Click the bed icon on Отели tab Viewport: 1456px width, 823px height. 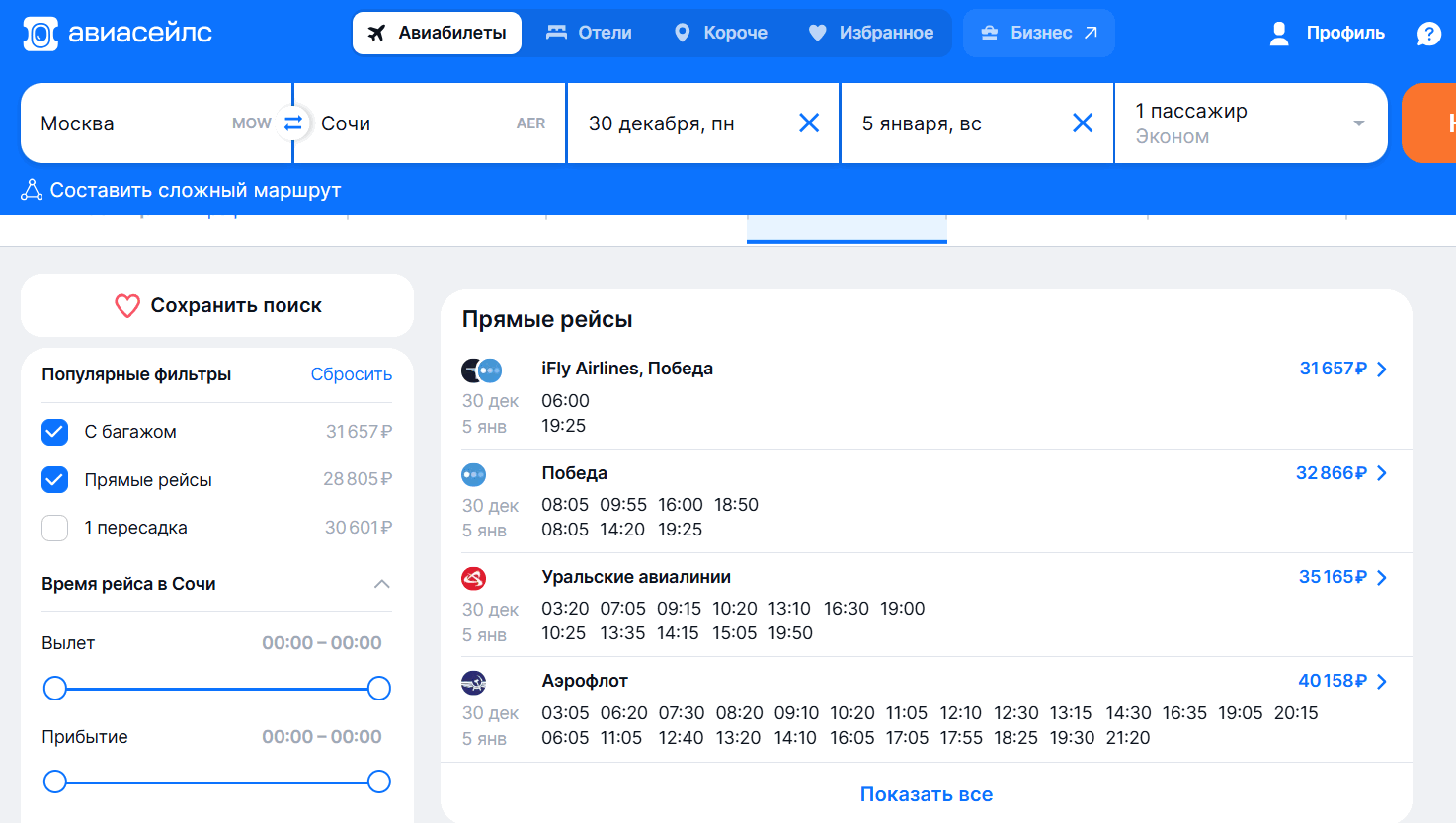557,33
